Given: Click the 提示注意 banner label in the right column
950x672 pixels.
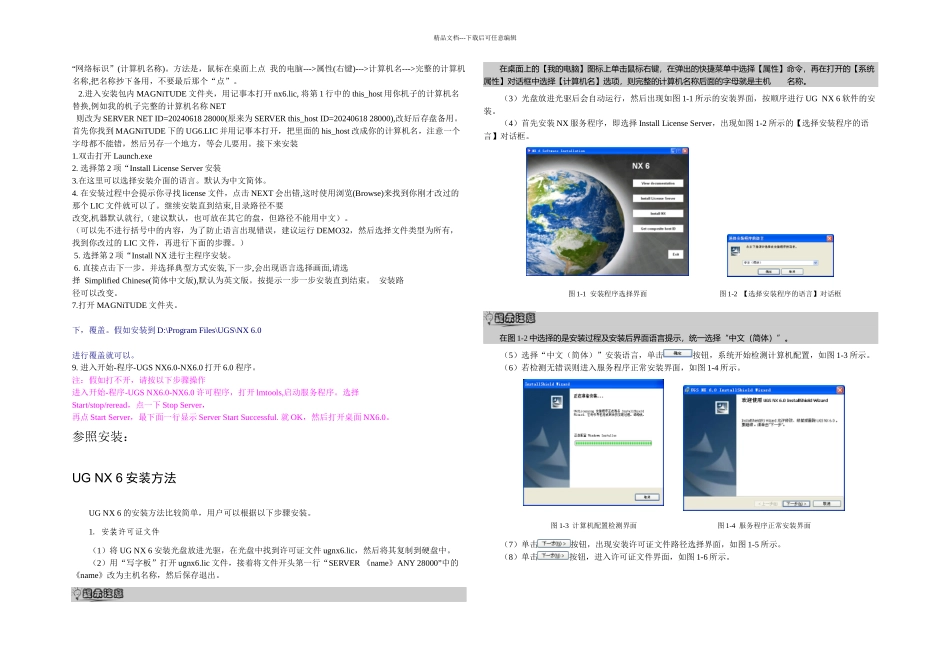Looking at the screenshot, I should coord(514,318).
